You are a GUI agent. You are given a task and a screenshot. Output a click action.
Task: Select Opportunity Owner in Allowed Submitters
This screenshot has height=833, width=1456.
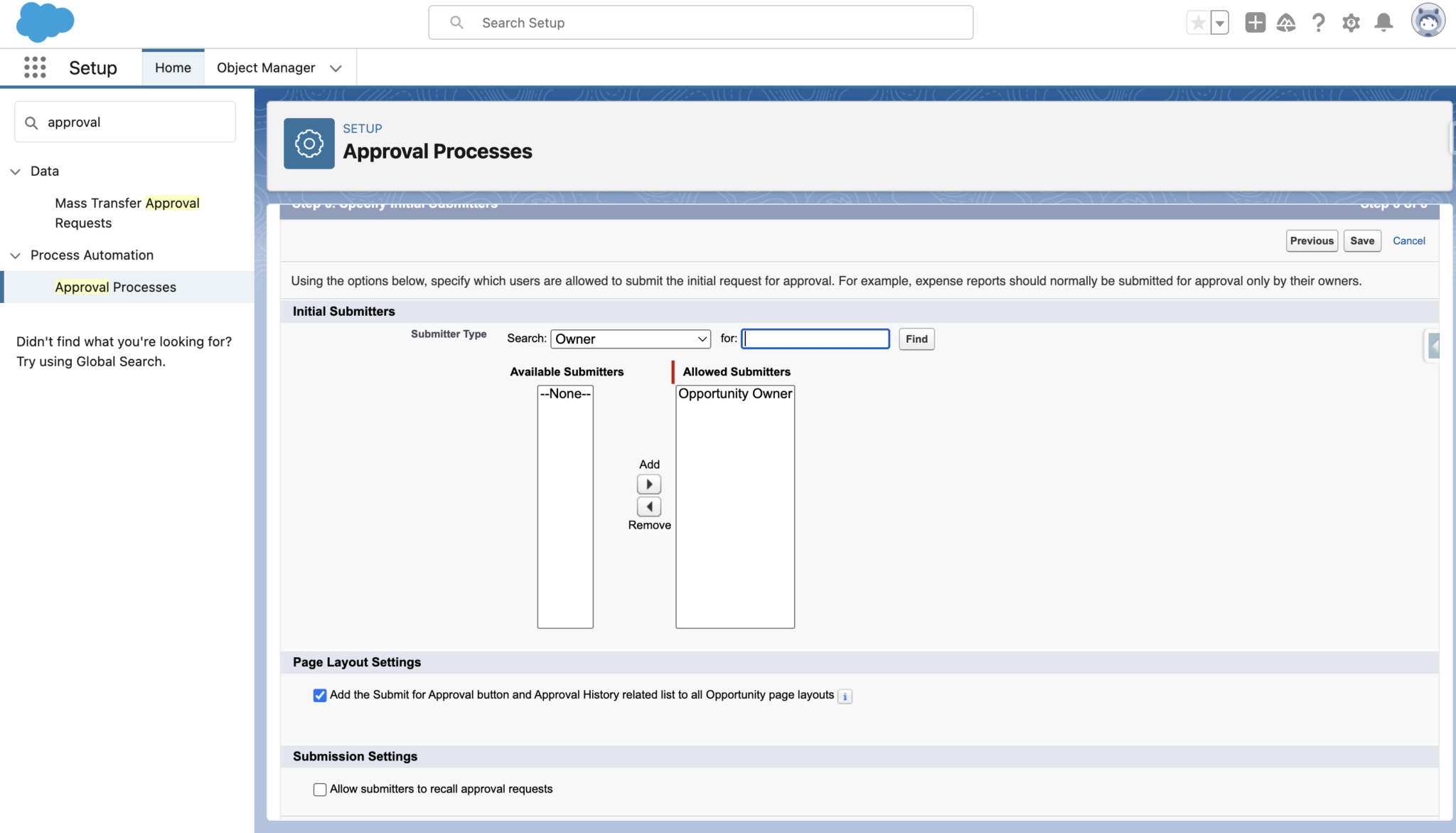(x=735, y=393)
